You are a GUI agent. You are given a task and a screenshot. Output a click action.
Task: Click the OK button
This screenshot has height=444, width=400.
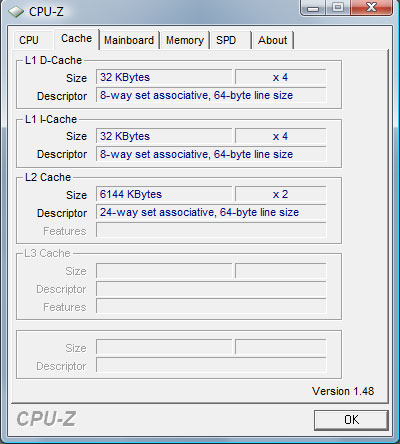(x=351, y=420)
